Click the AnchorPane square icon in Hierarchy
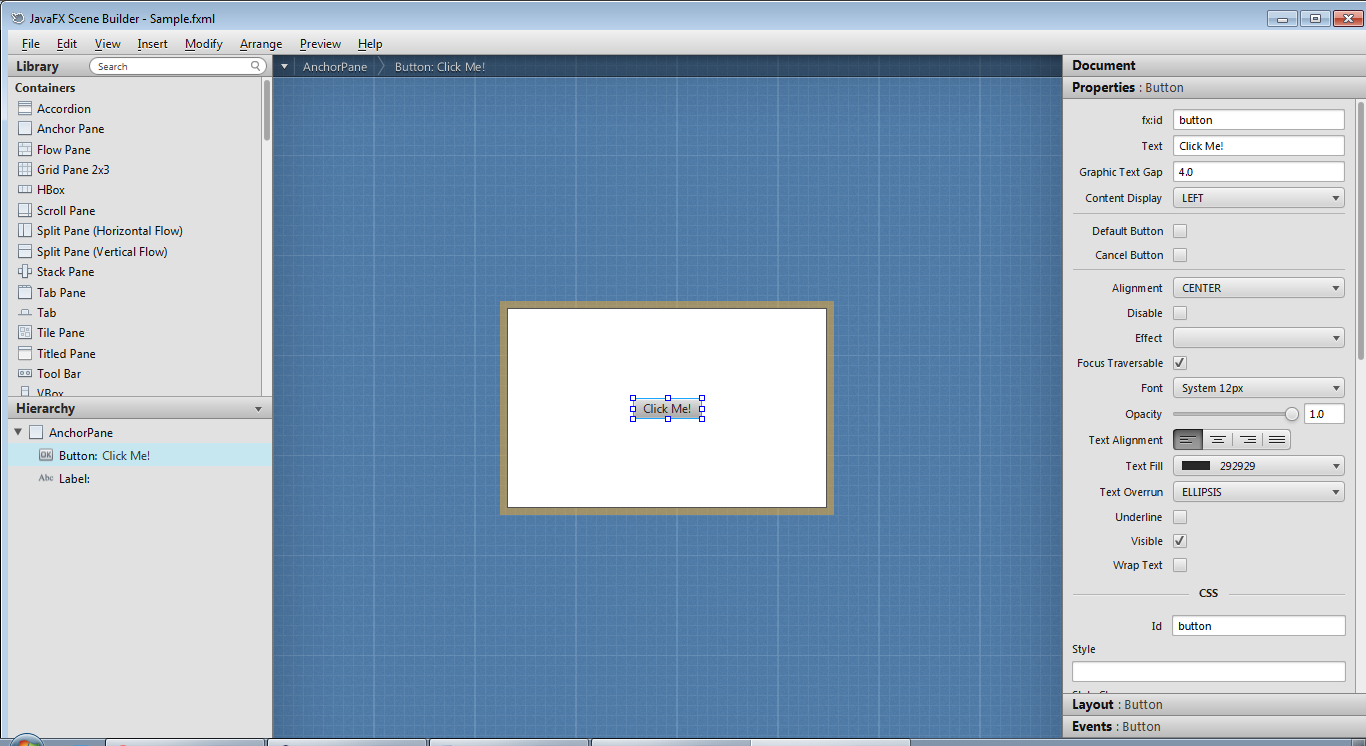This screenshot has height=746, width=1366. click(x=36, y=433)
